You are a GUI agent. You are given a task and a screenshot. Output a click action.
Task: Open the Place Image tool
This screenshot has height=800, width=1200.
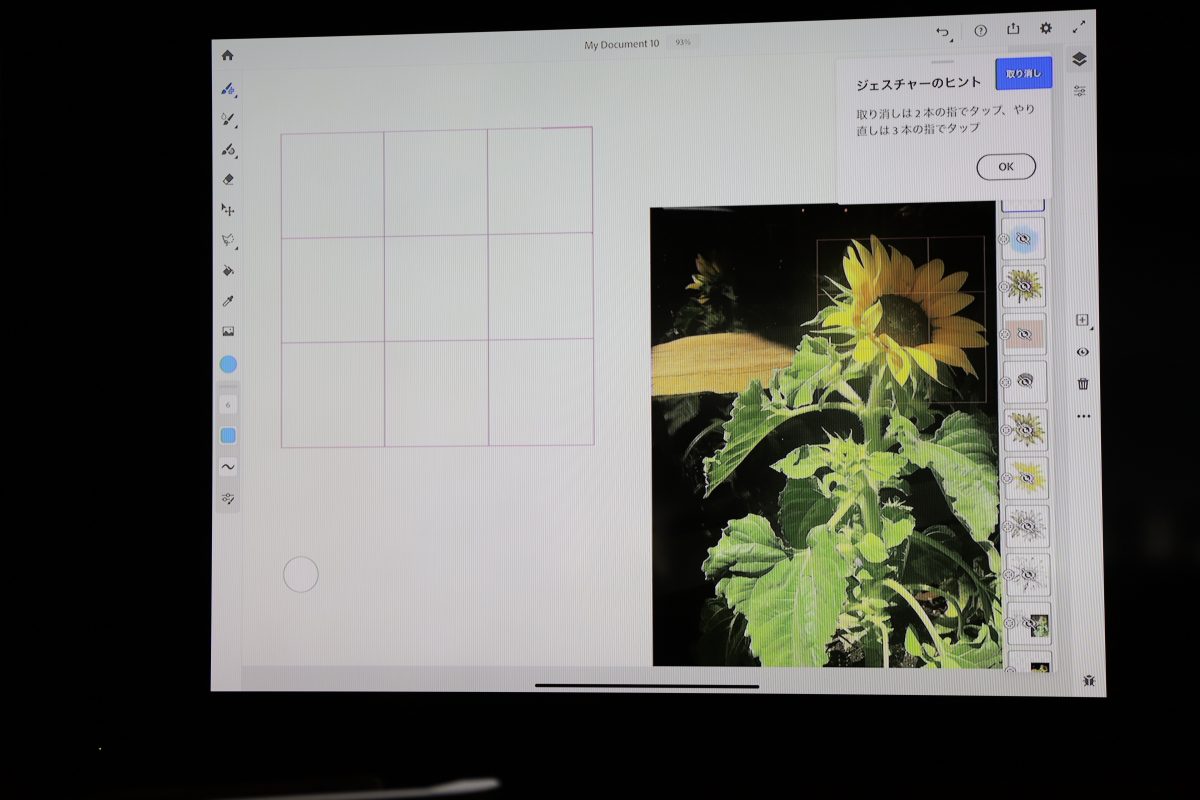tap(228, 331)
